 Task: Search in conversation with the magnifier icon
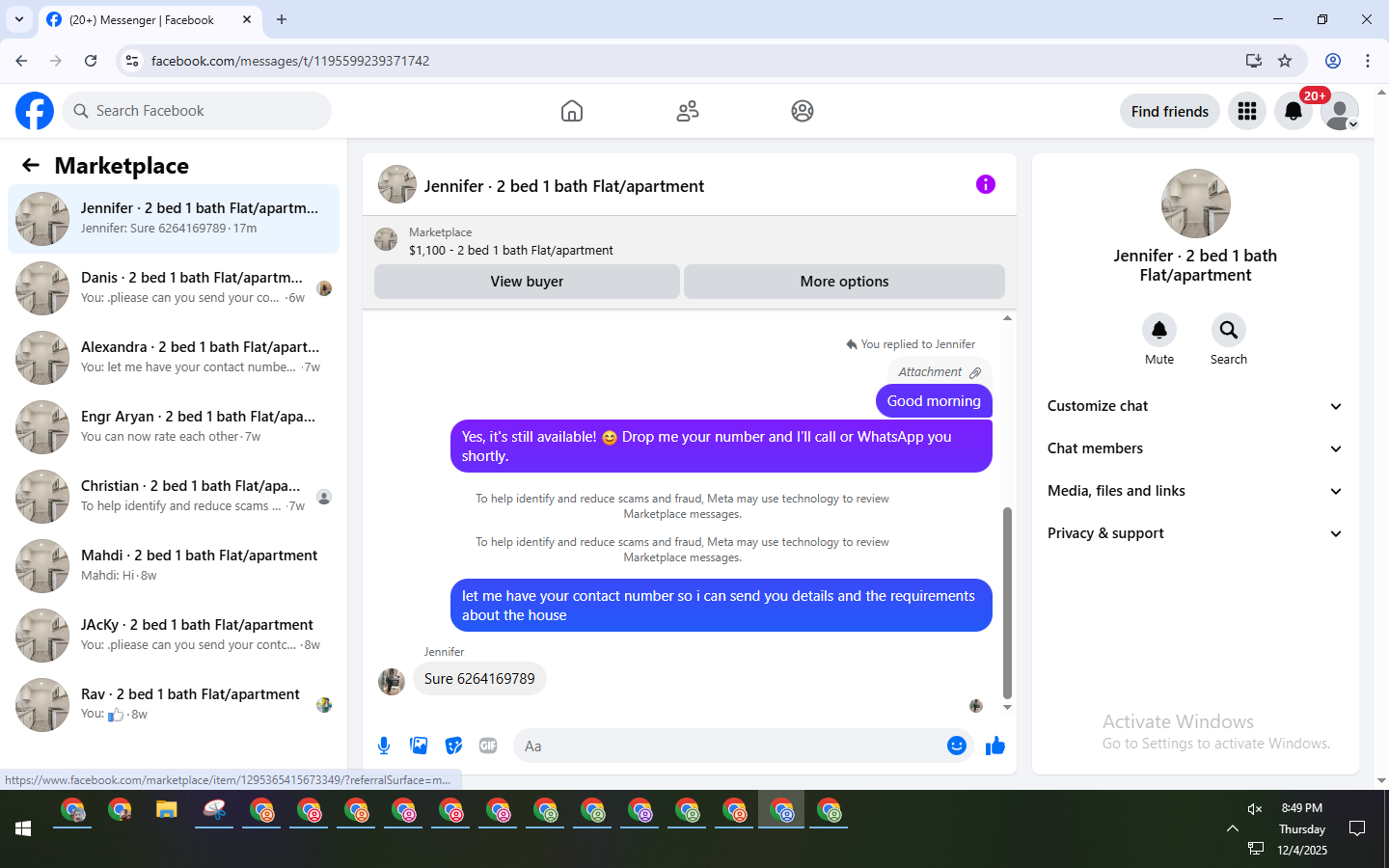pos(1229,330)
